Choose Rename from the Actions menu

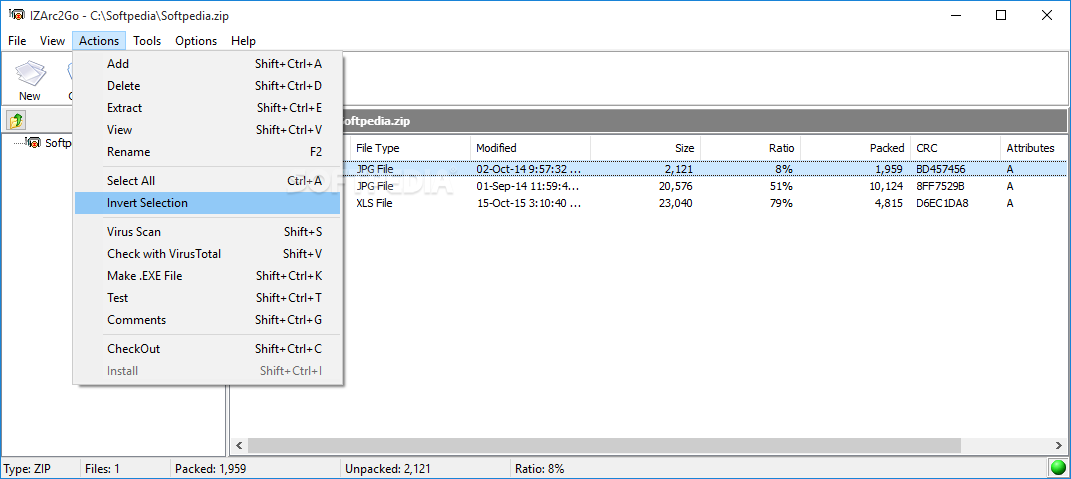click(208, 152)
